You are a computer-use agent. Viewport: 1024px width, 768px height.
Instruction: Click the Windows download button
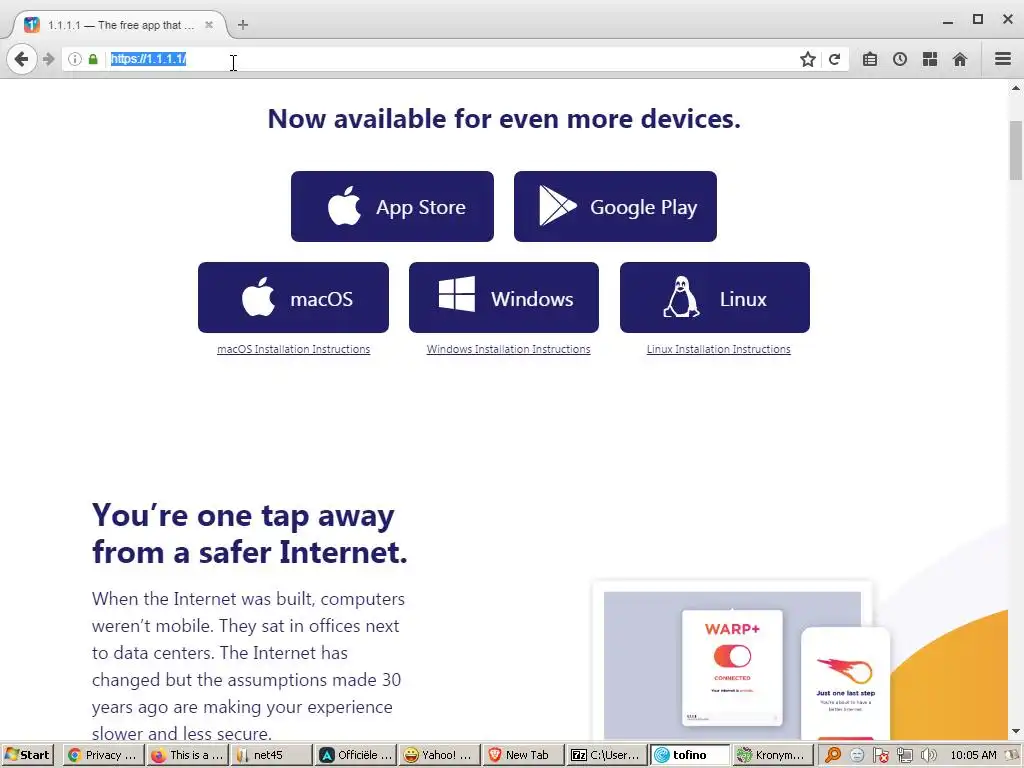[504, 298]
